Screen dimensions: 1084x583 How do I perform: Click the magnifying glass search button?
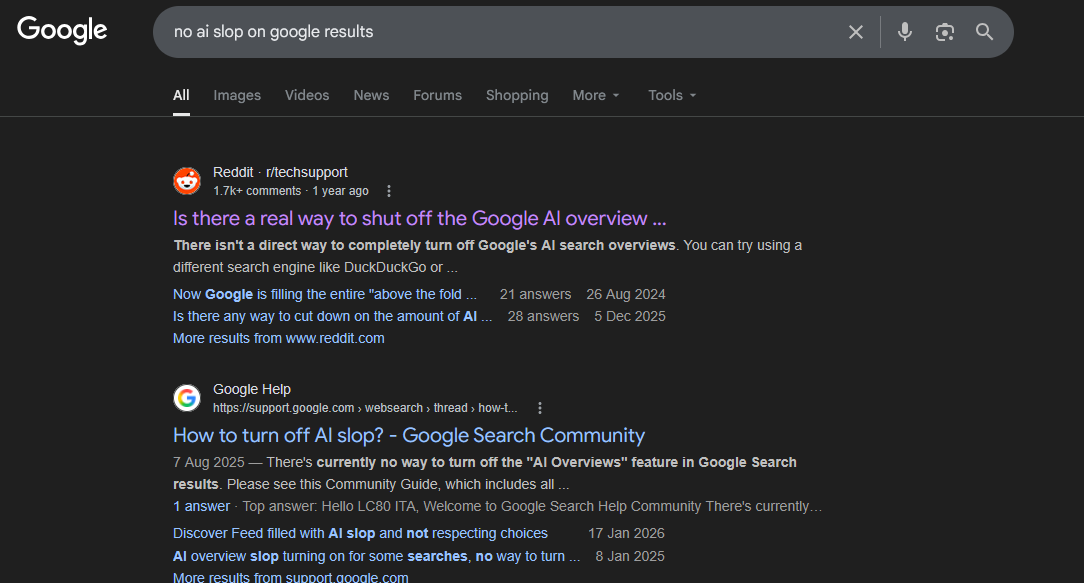(x=985, y=32)
